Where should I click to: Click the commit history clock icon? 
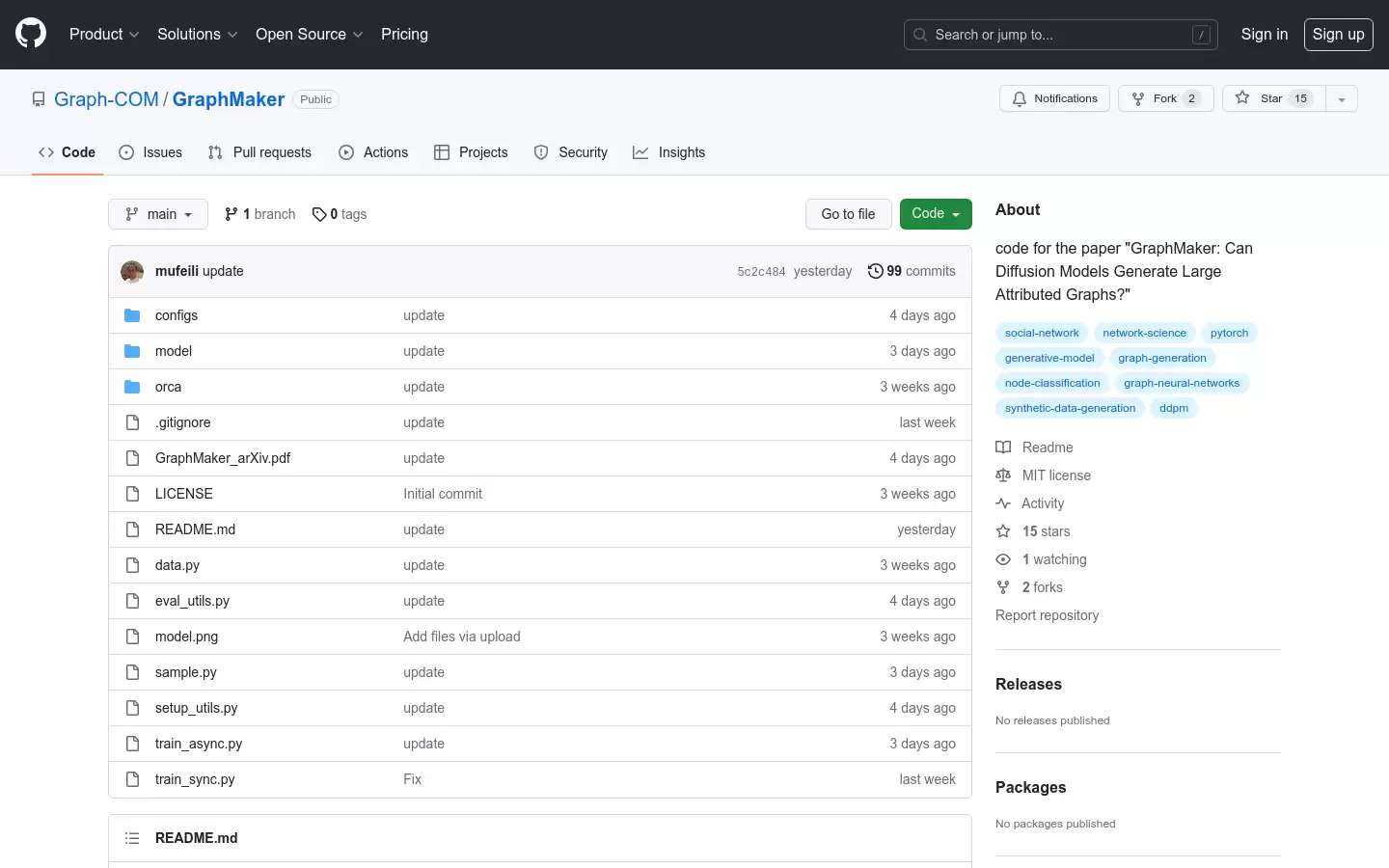pyautogui.click(x=875, y=271)
